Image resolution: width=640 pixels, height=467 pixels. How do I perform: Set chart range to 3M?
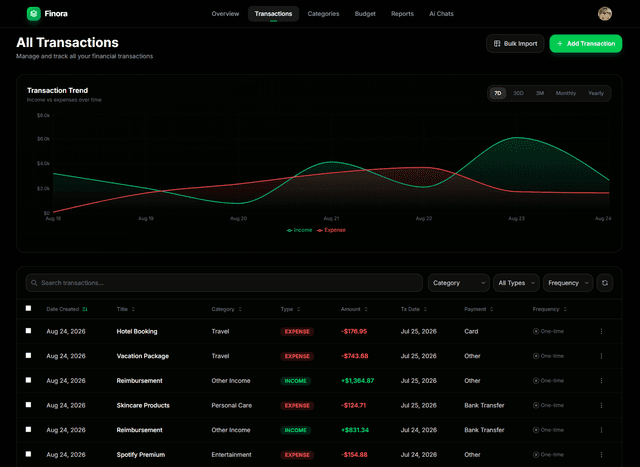click(x=540, y=93)
